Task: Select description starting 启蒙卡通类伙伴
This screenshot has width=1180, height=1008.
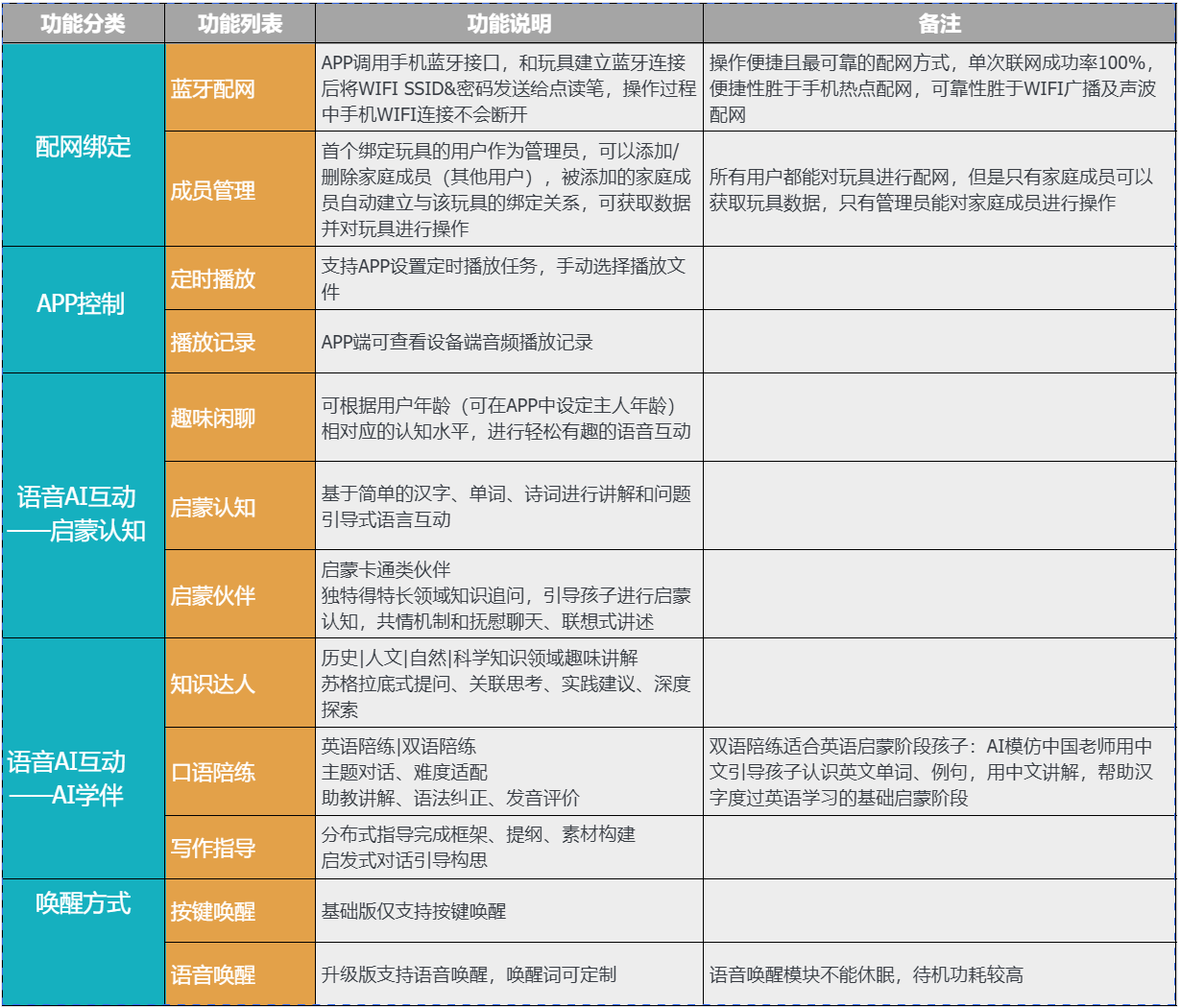Action: (509, 594)
